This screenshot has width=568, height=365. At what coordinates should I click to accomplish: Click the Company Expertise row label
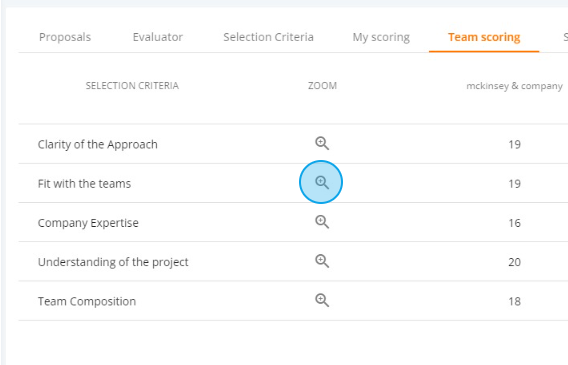(88, 223)
